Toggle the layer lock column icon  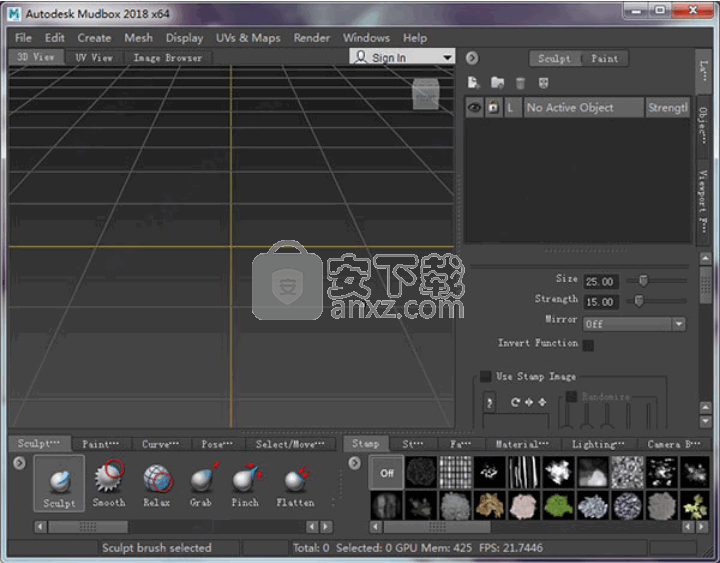point(494,107)
